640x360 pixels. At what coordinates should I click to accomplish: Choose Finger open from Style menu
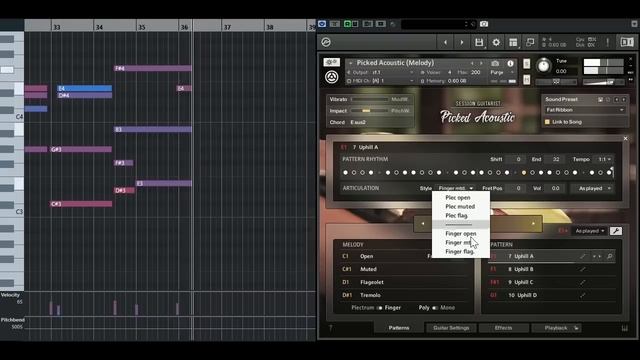[x=461, y=233]
